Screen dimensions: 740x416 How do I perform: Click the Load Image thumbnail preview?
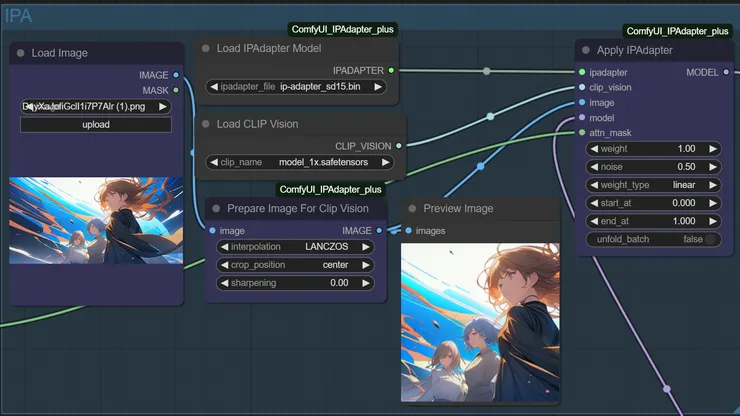click(96, 221)
